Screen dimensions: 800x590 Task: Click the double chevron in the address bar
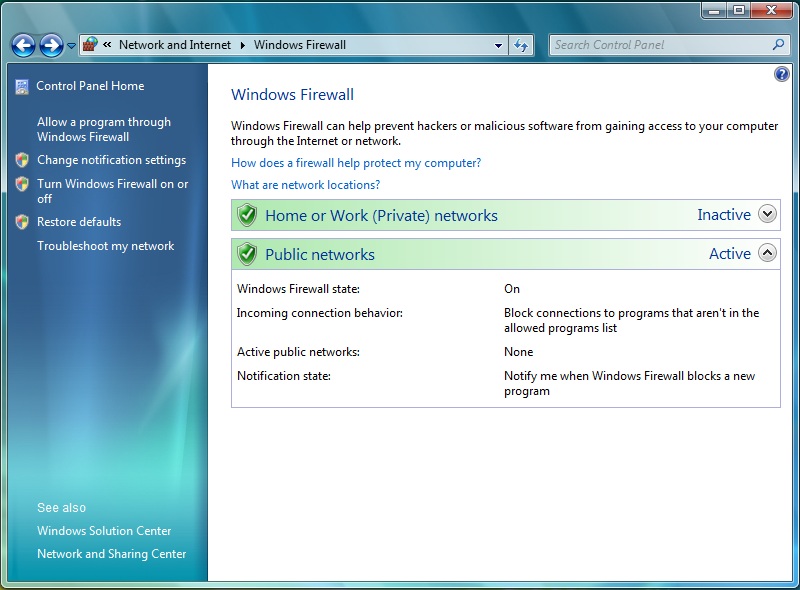(x=107, y=45)
